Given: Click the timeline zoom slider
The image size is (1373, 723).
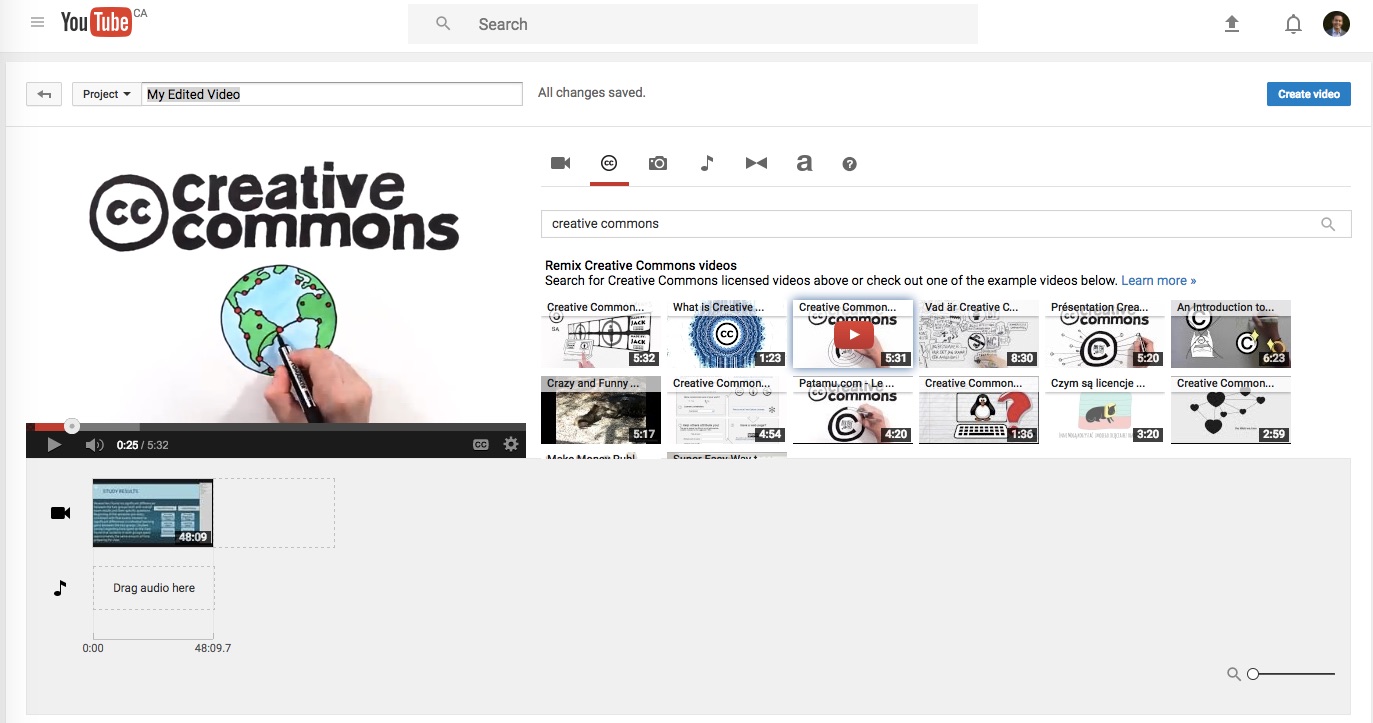Looking at the screenshot, I should pos(1292,674).
